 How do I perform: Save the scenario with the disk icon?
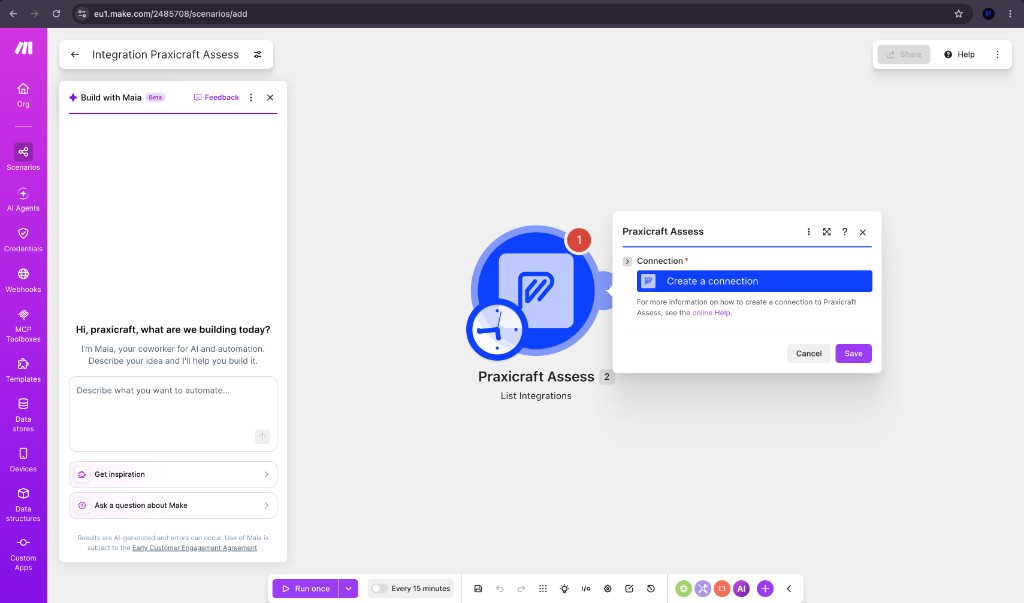(478, 589)
